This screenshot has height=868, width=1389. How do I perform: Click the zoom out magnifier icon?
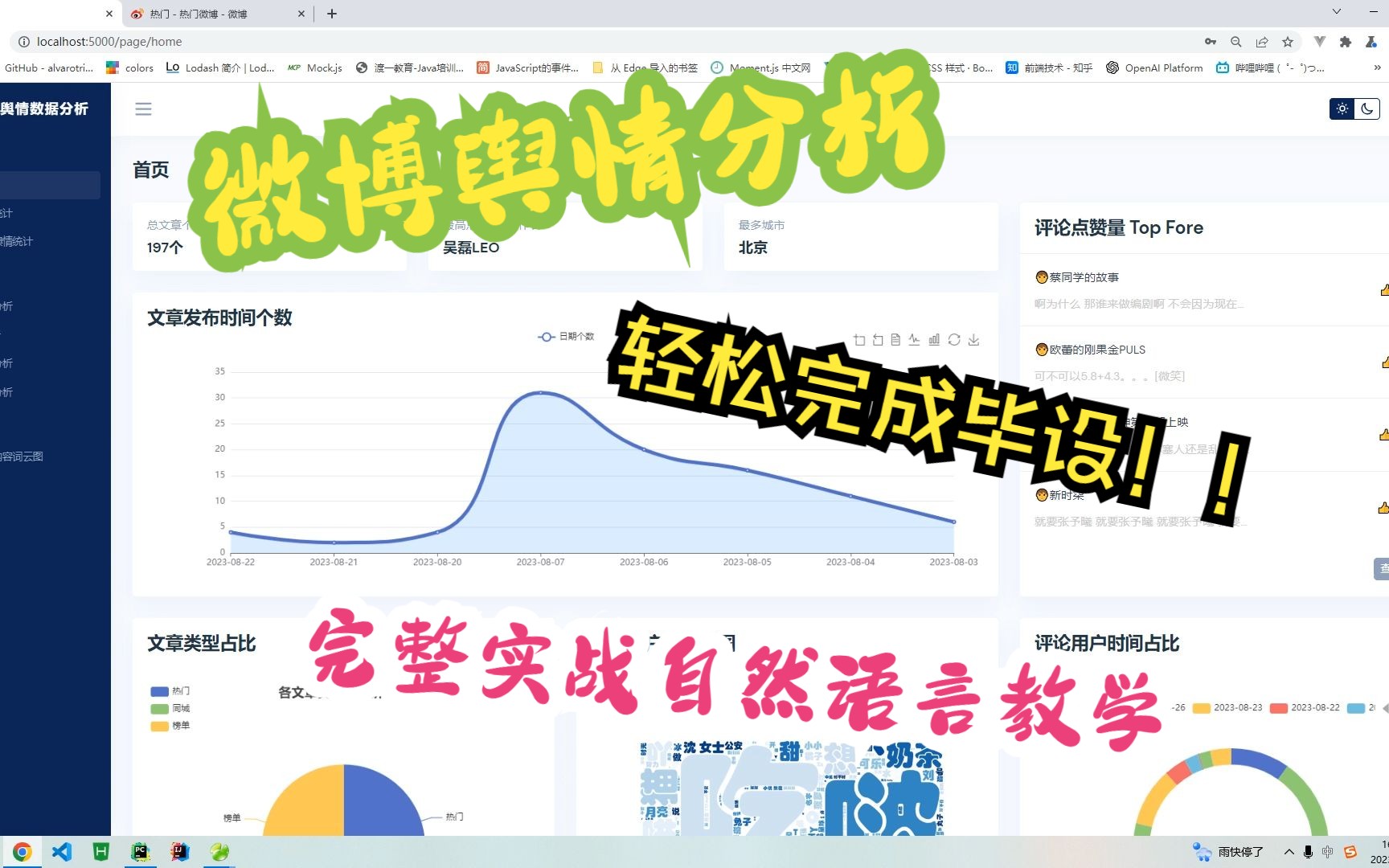click(1236, 42)
